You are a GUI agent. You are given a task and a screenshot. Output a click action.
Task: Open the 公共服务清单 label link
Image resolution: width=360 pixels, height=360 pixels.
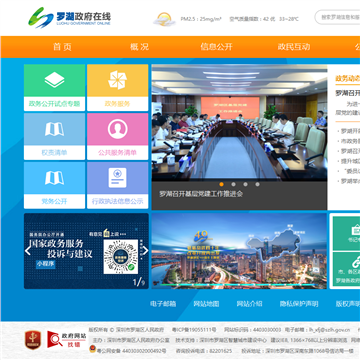tap(117, 153)
